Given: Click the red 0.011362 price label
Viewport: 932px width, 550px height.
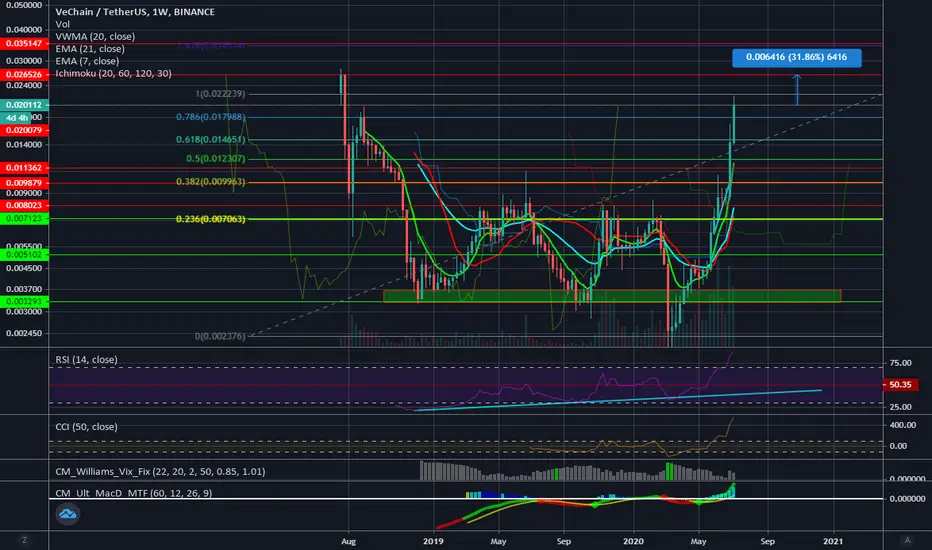Looking at the screenshot, I should pyautogui.click(x=24, y=168).
